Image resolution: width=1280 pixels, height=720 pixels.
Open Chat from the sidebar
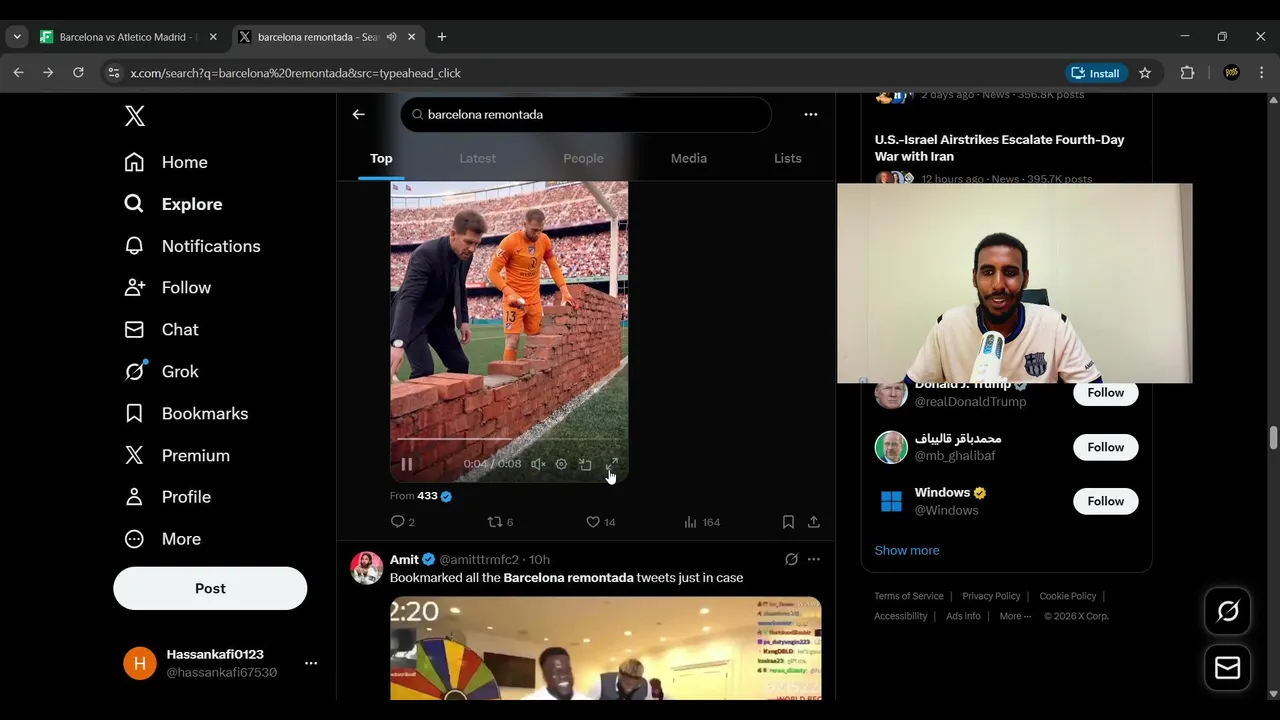[x=161, y=330]
